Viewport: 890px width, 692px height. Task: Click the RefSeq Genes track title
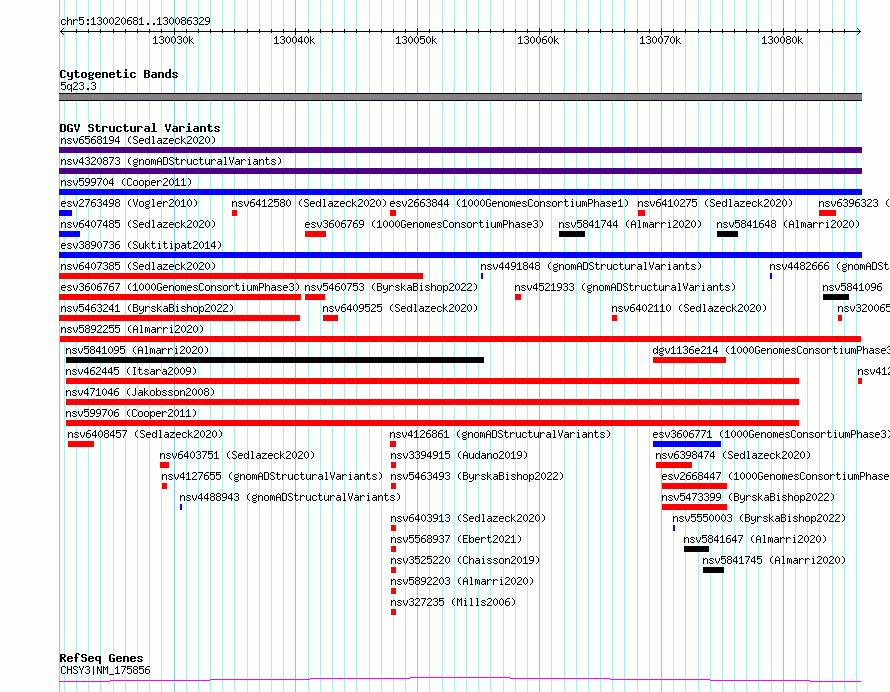(101, 659)
